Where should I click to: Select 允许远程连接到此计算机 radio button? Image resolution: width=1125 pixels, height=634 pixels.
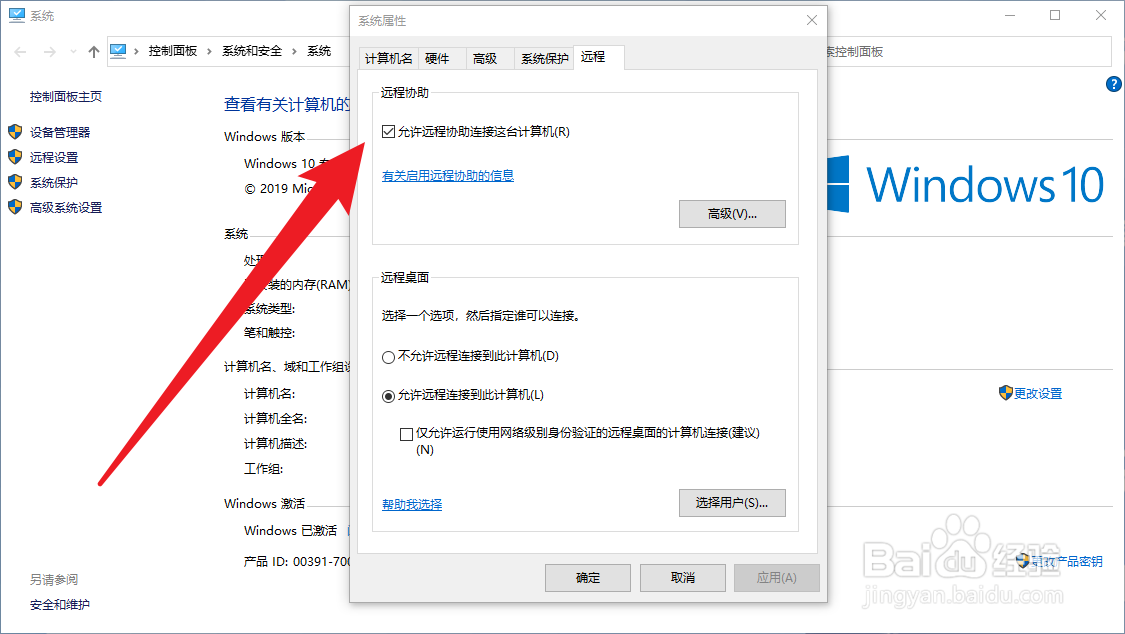point(388,396)
